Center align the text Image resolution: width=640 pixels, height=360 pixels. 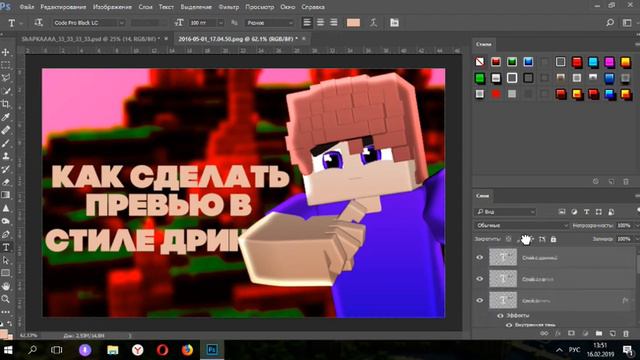click(320, 23)
